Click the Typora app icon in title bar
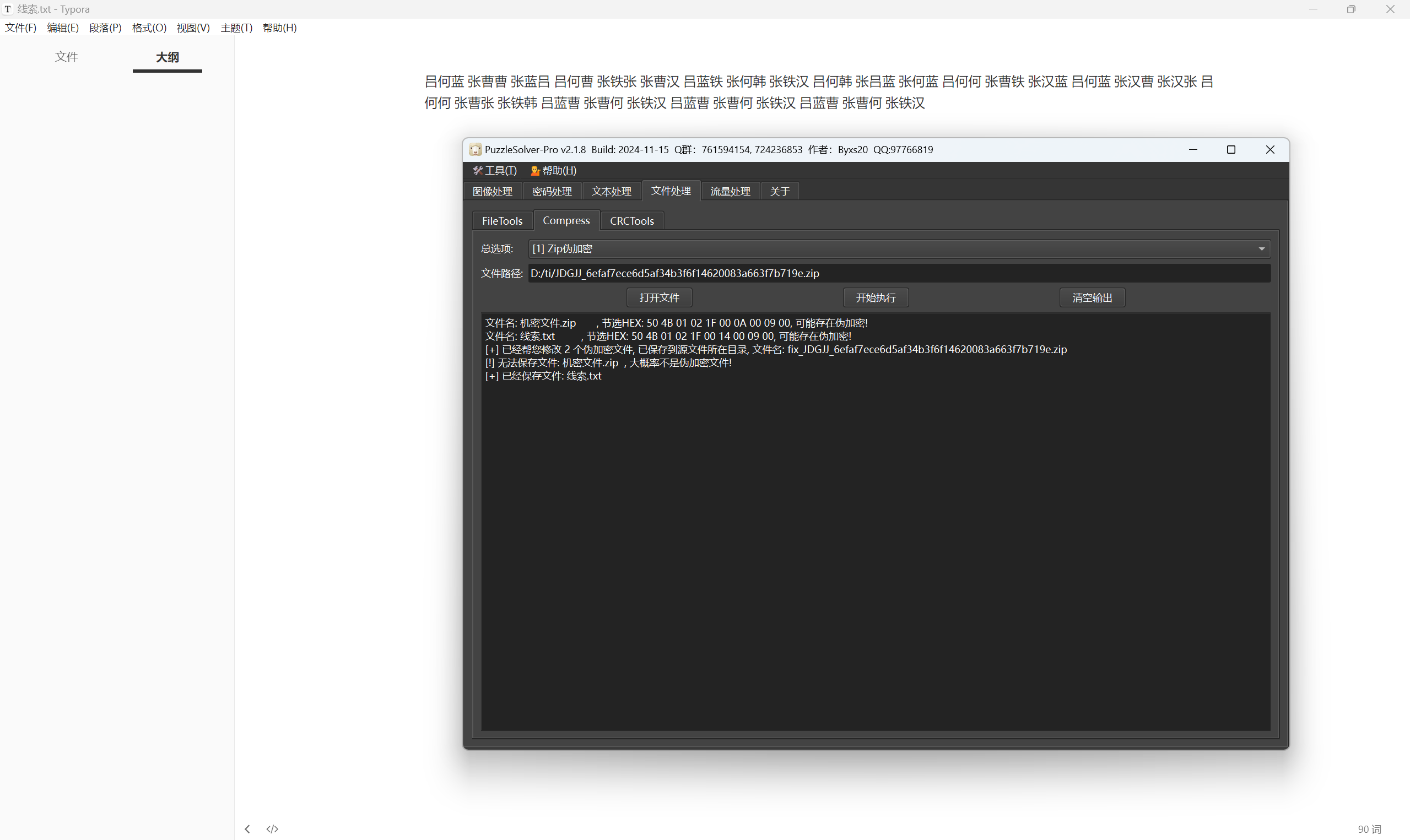Viewport: 1410px width, 840px height. pos(8,9)
